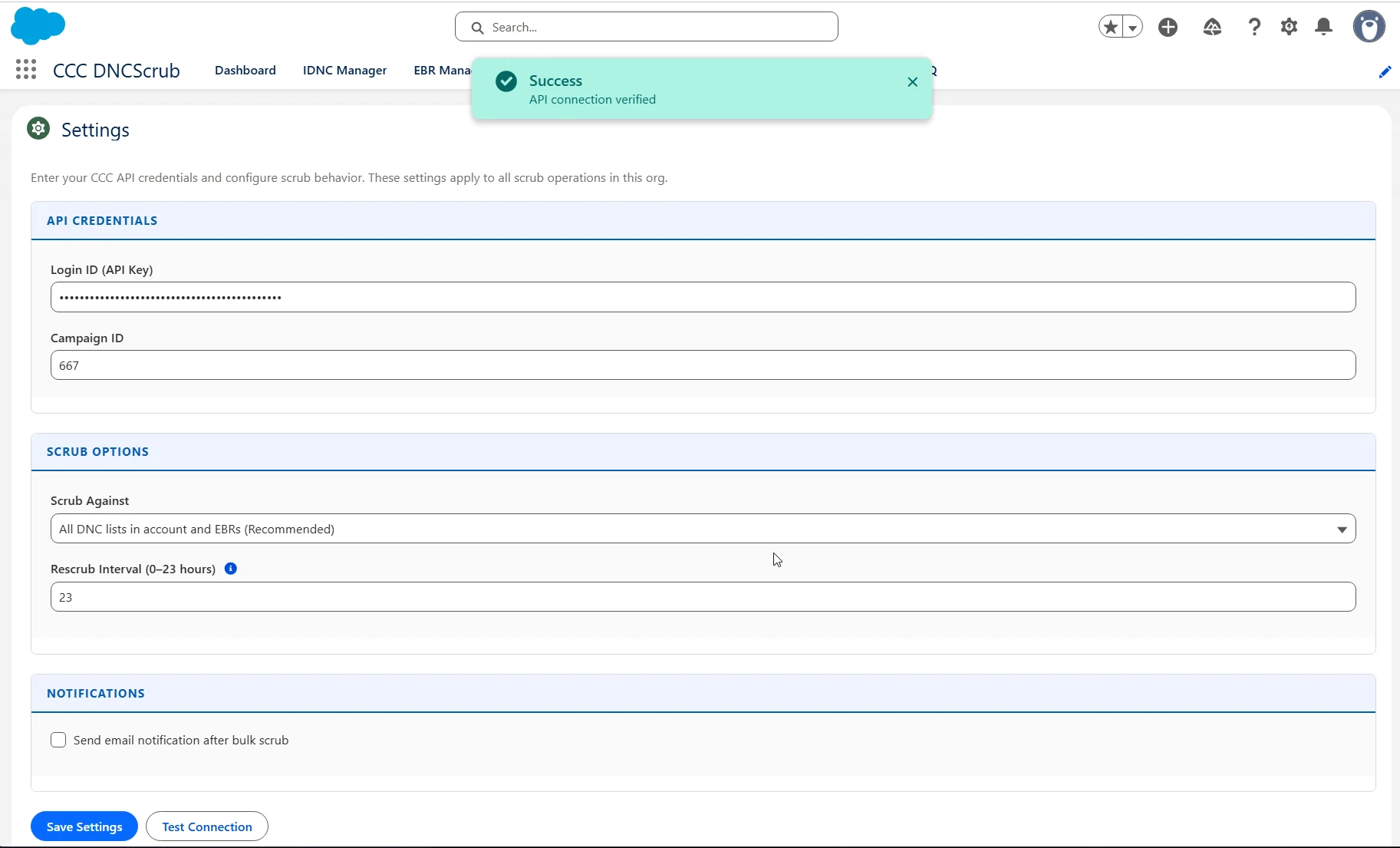Click the magnifier icon in search bar

click(x=477, y=28)
